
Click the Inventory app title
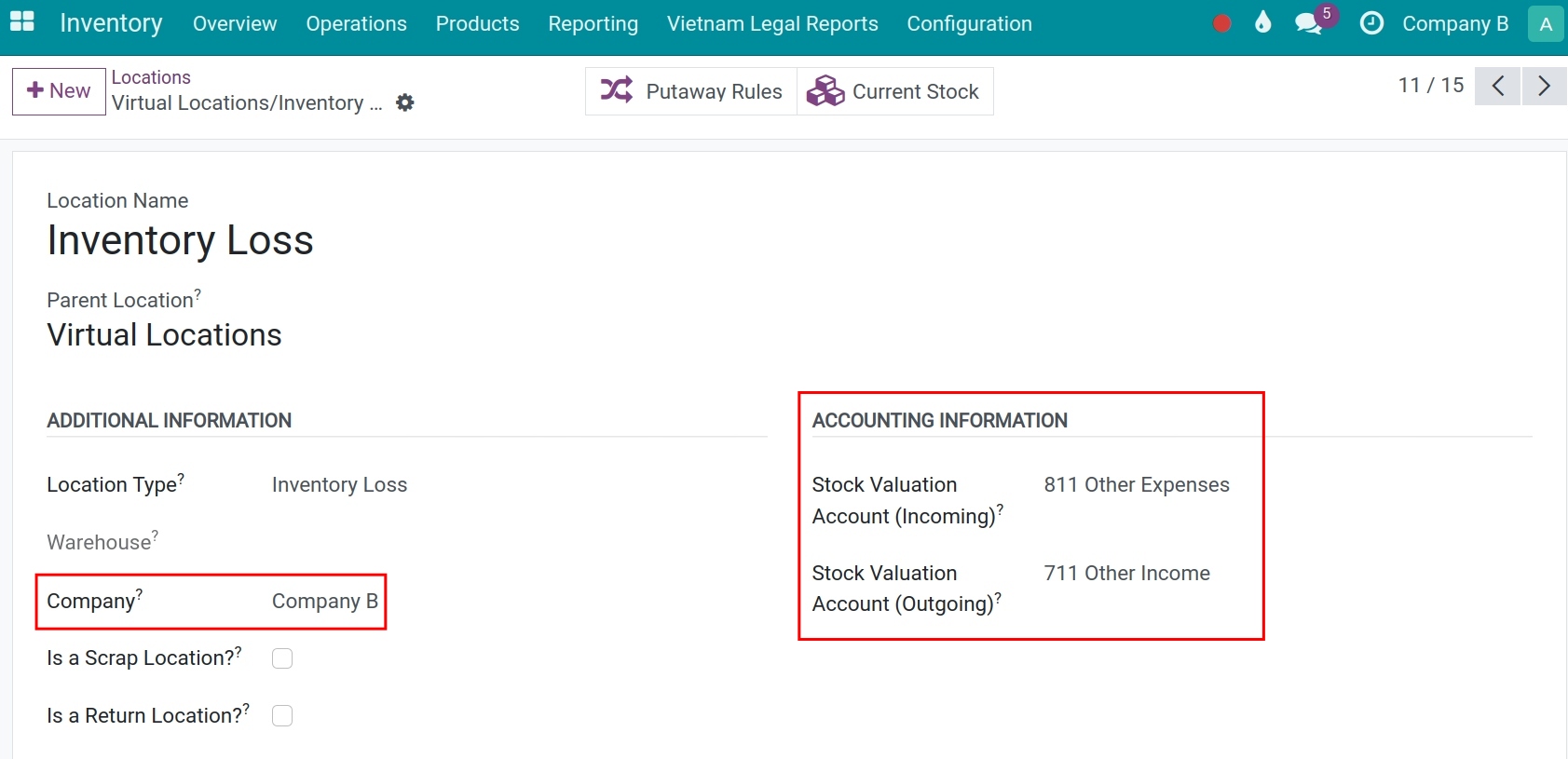(x=111, y=22)
